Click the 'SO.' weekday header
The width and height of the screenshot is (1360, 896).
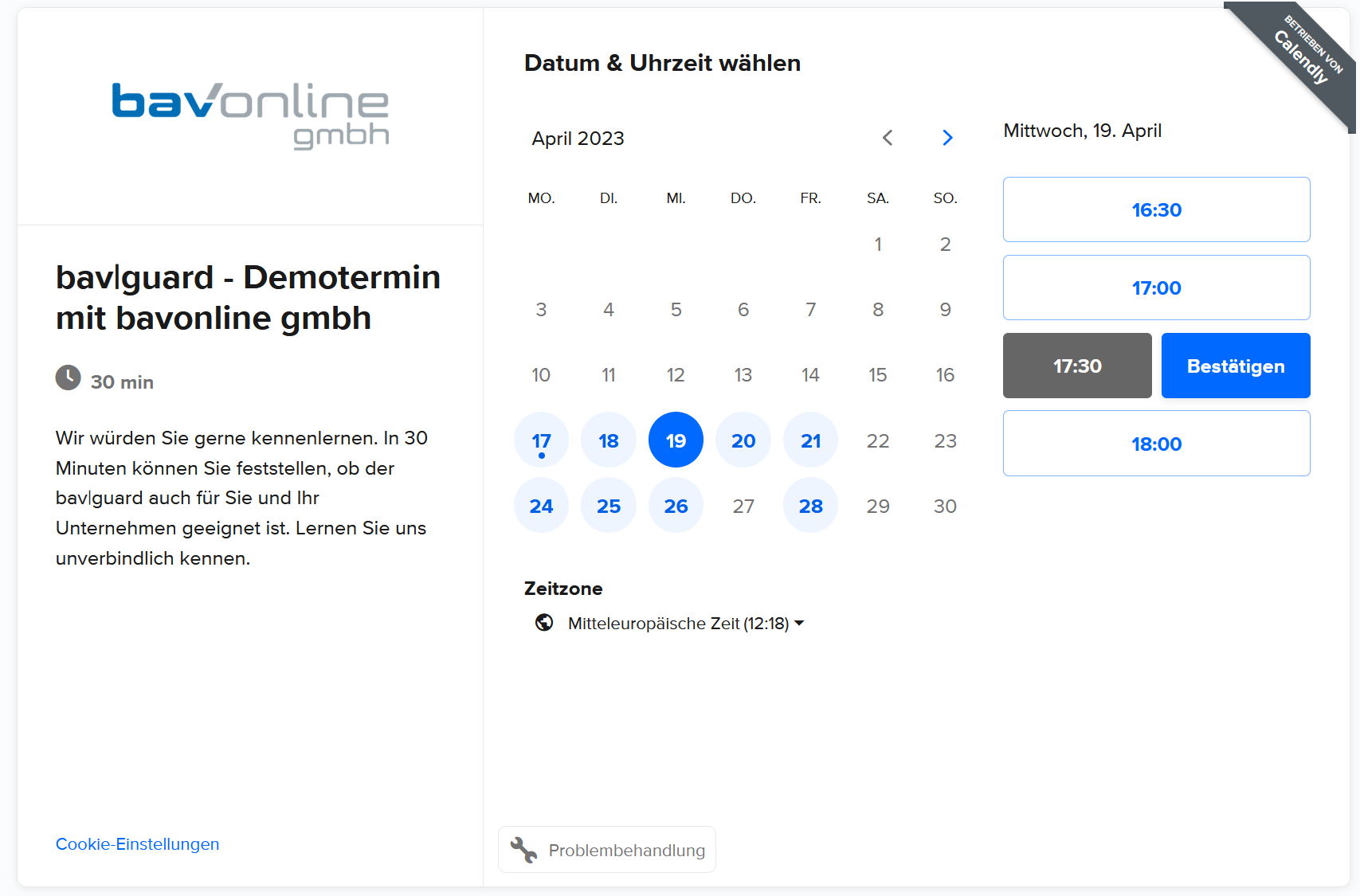tap(945, 198)
